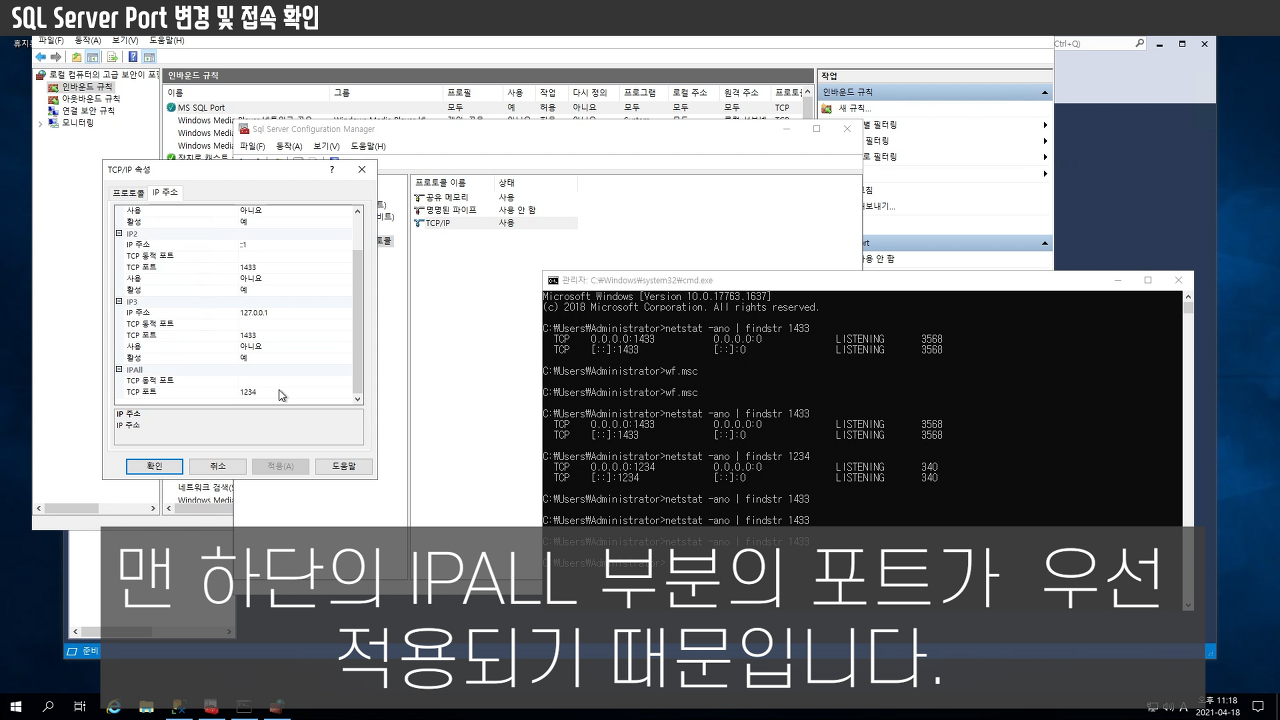1280x720 pixels.
Task: Open the Command Prompt taskbar icon
Action: pos(244,707)
